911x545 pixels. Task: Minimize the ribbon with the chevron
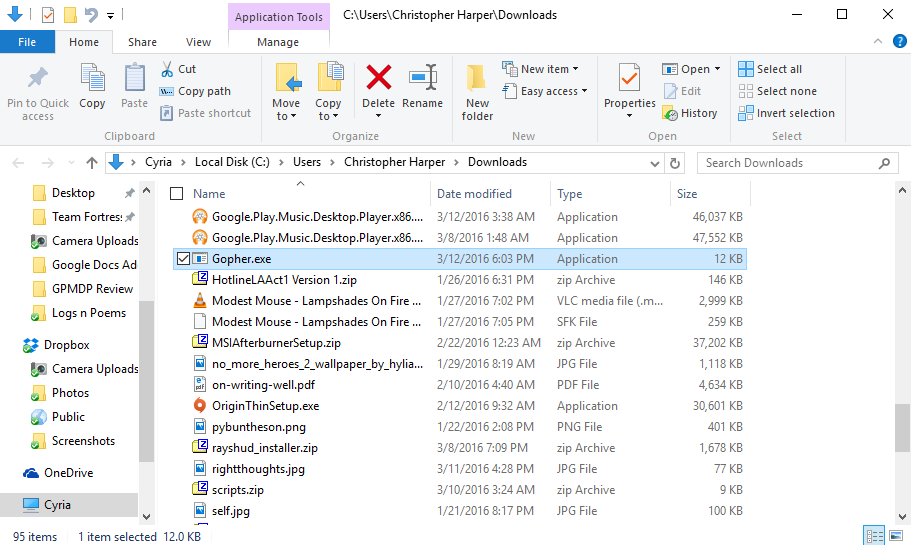click(877, 41)
